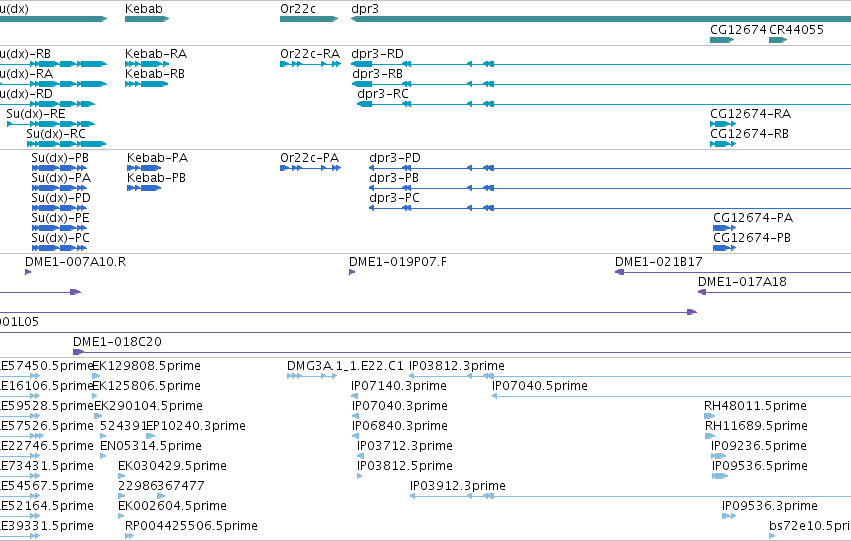The height and width of the screenshot is (541, 851).
Task: Click protein dpr3-PD
Action: pos(395,158)
